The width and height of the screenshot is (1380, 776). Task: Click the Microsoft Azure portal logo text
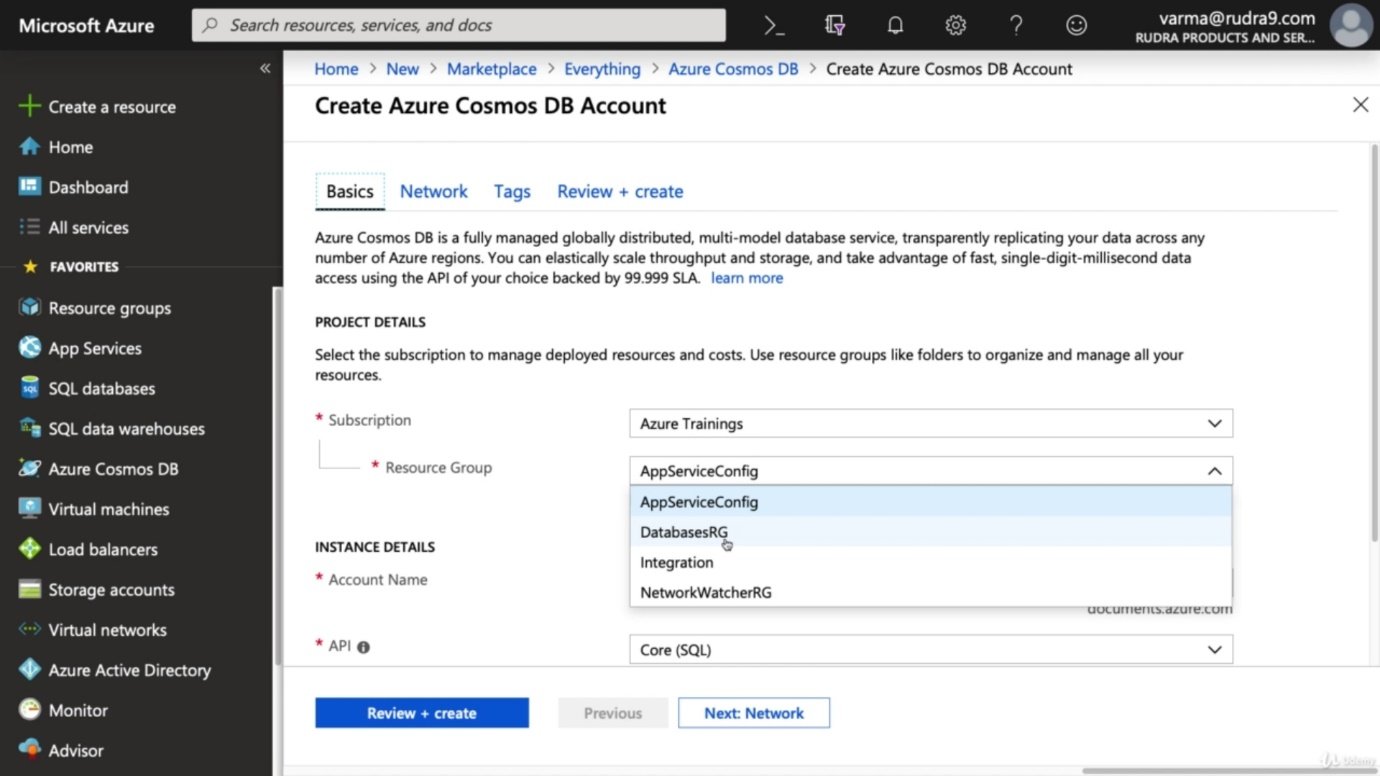pyautogui.click(x=87, y=26)
